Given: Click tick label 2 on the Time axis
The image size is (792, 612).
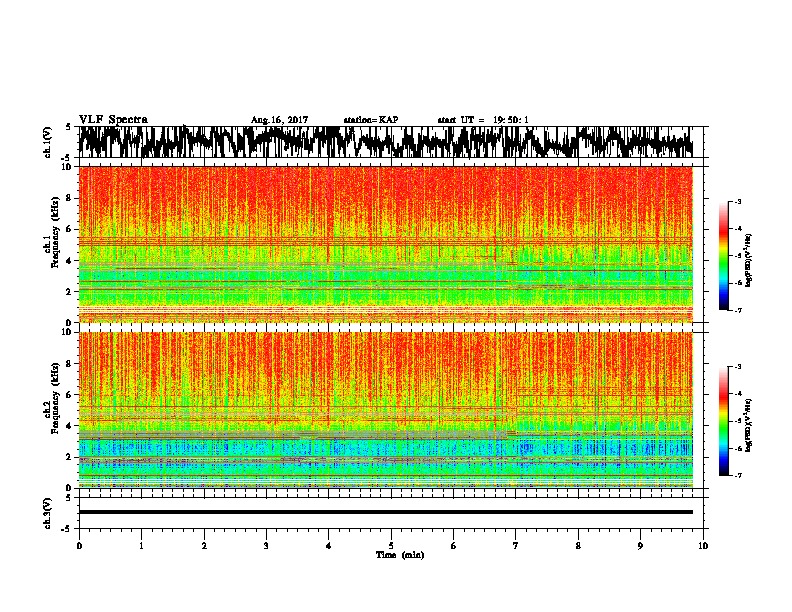Looking at the screenshot, I should click(x=204, y=546).
